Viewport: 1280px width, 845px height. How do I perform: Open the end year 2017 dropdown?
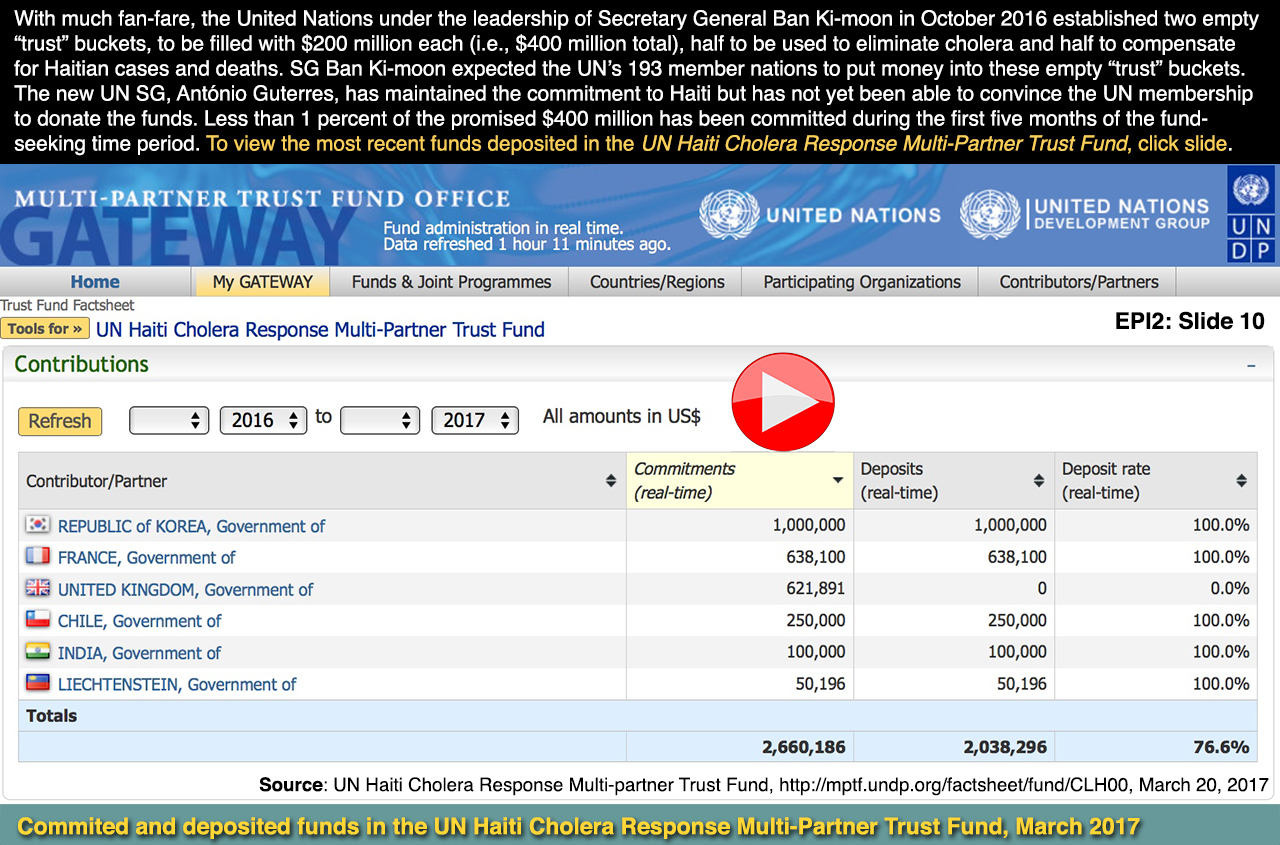coord(474,420)
